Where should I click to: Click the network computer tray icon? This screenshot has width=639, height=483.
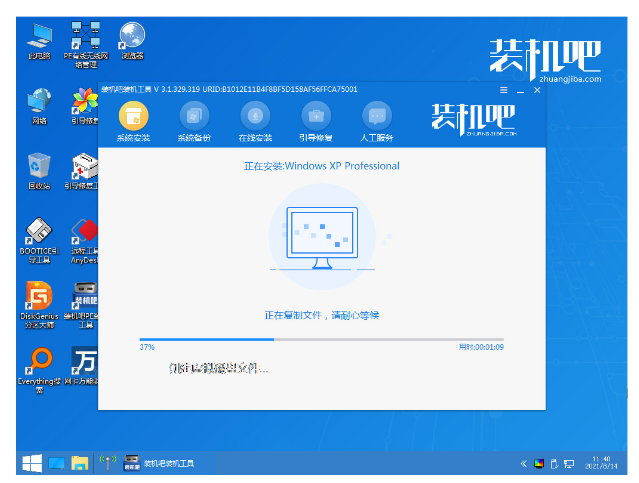[569, 464]
